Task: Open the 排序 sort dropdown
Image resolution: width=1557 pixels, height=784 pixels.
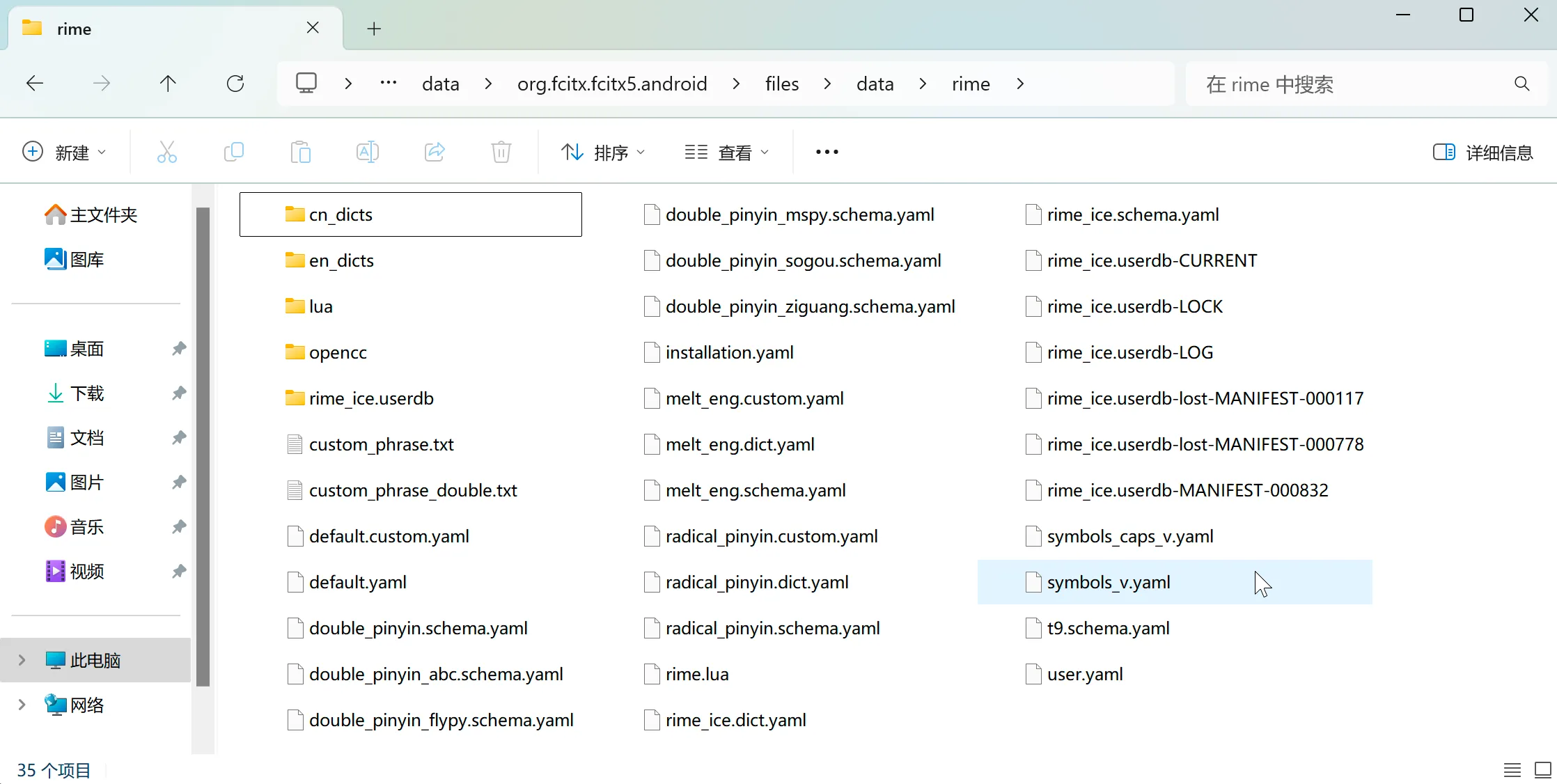Action: tap(603, 152)
